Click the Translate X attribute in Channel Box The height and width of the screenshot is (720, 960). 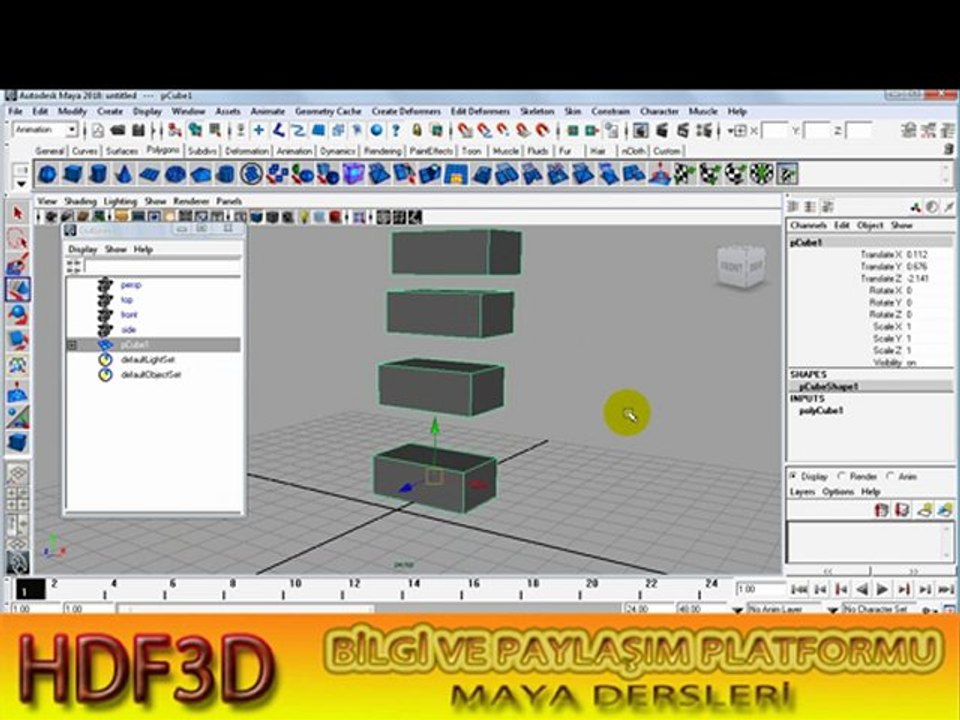882,255
